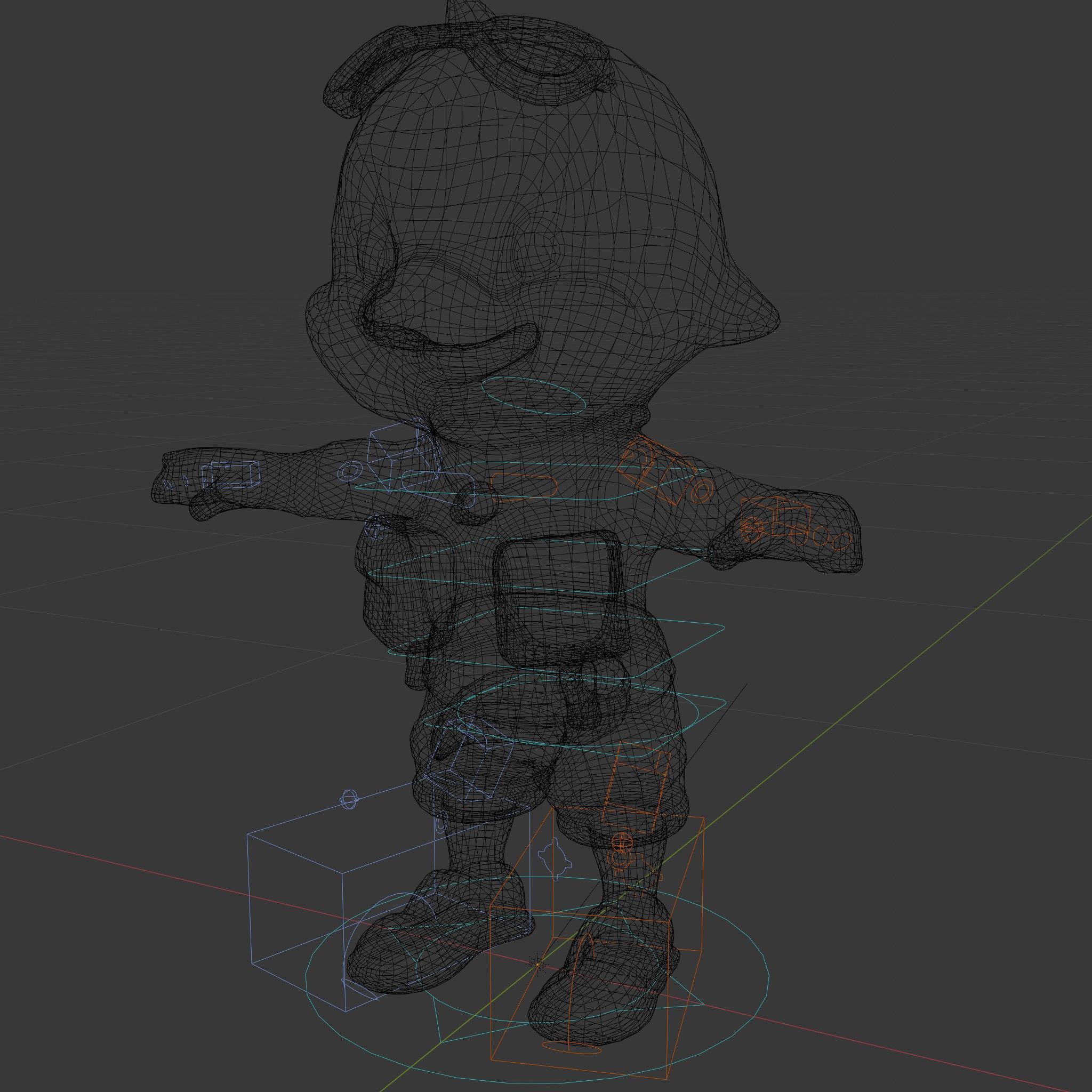Click the 3D cursor between the feet
Image resolution: width=1092 pixels, height=1092 pixels.
point(537,964)
